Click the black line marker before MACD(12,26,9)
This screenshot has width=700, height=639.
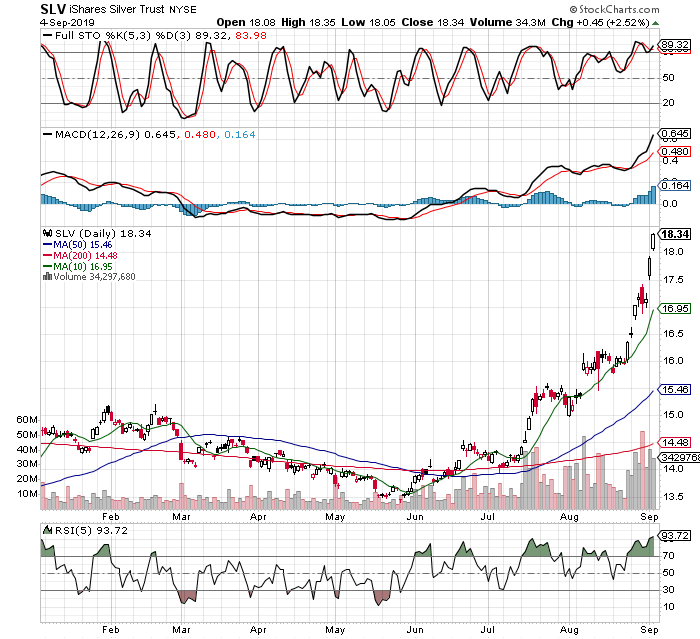click(x=47, y=134)
